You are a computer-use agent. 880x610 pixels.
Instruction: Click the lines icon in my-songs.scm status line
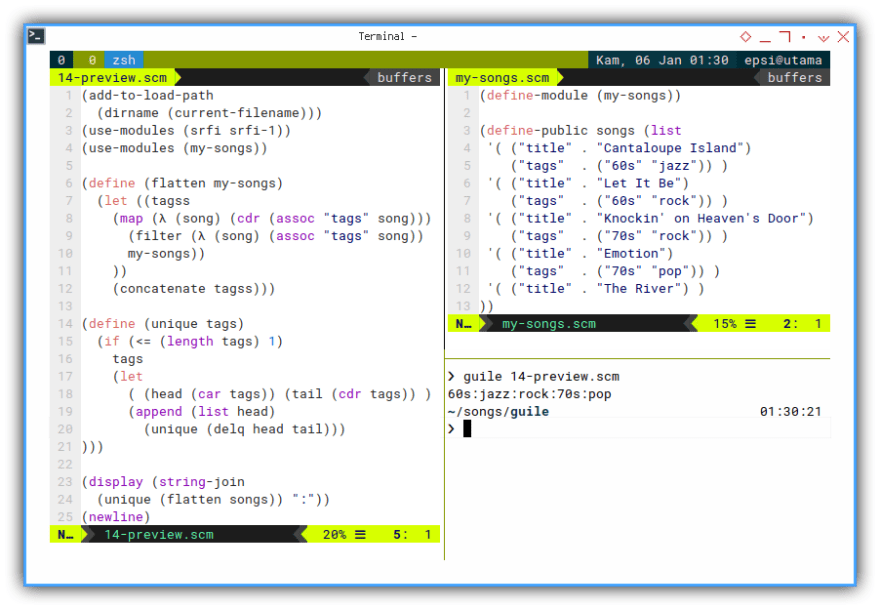click(x=750, y=324)
